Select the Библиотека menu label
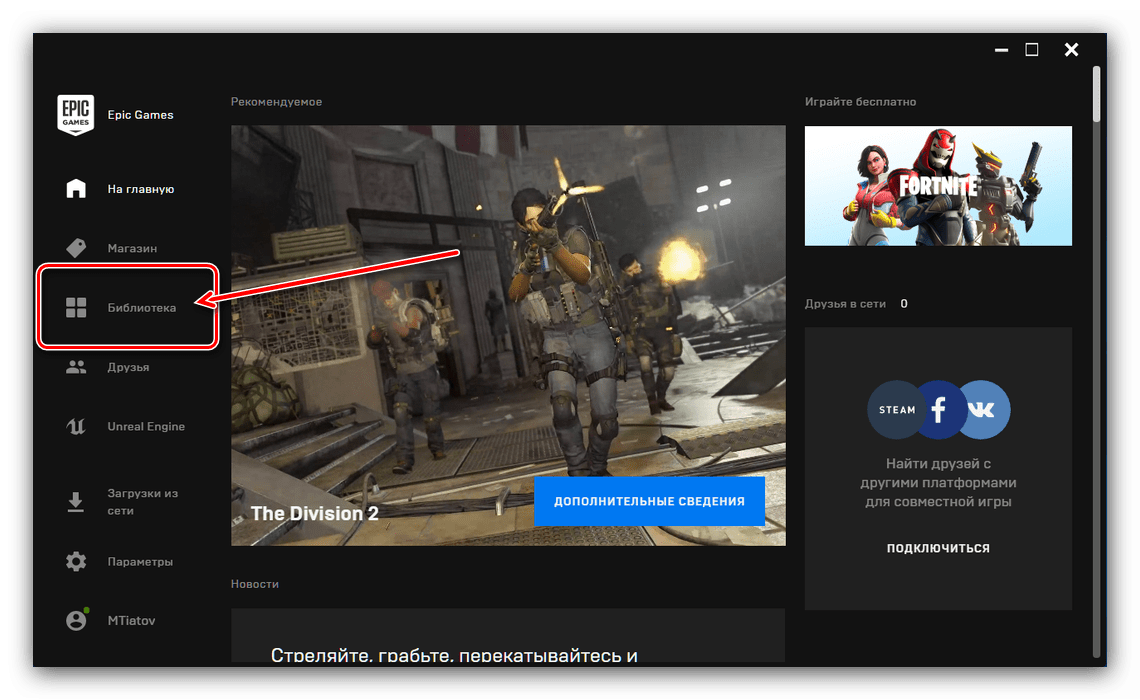Viewport: 1140px width, 700px height. click(142, 308)
